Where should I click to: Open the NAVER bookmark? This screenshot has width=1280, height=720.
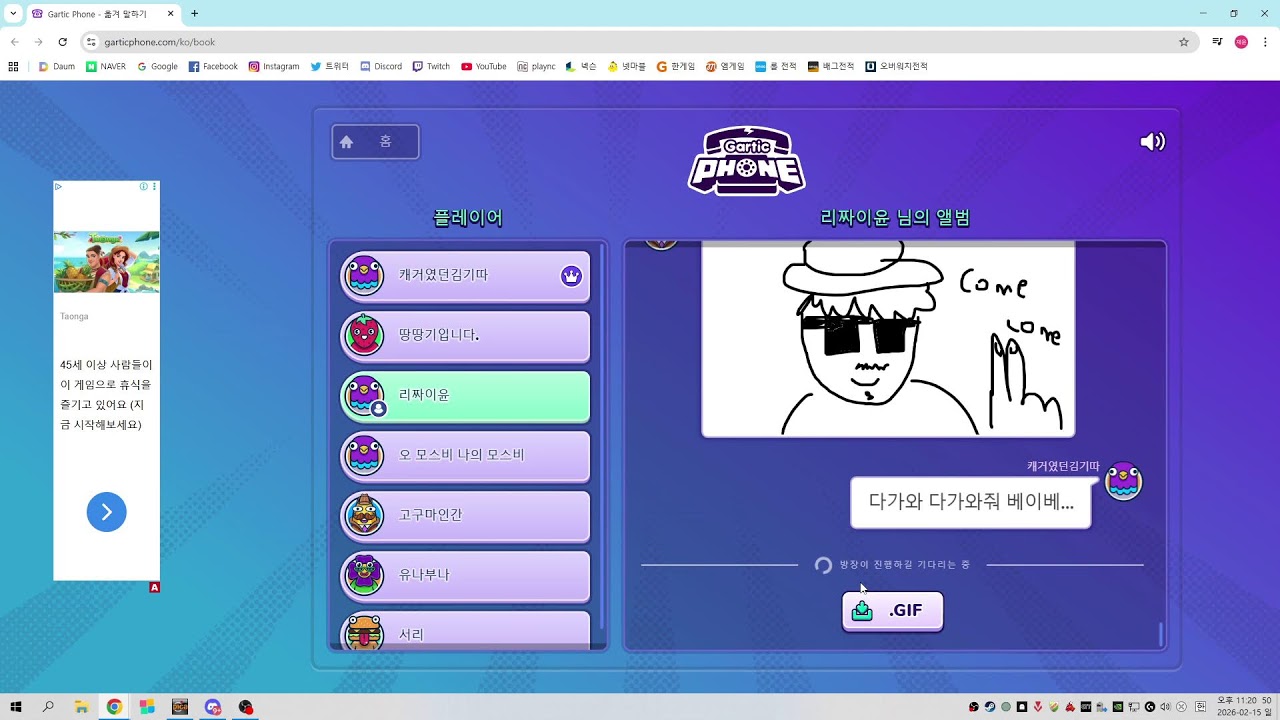(106, 67)
